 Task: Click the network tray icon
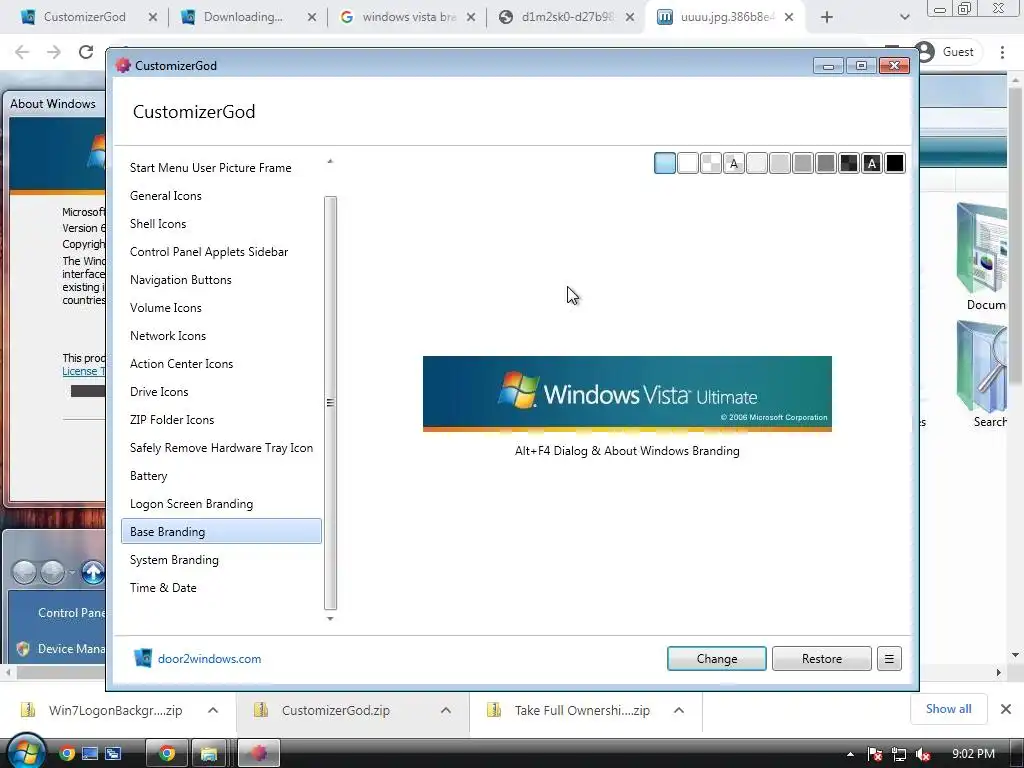[899, 754]
